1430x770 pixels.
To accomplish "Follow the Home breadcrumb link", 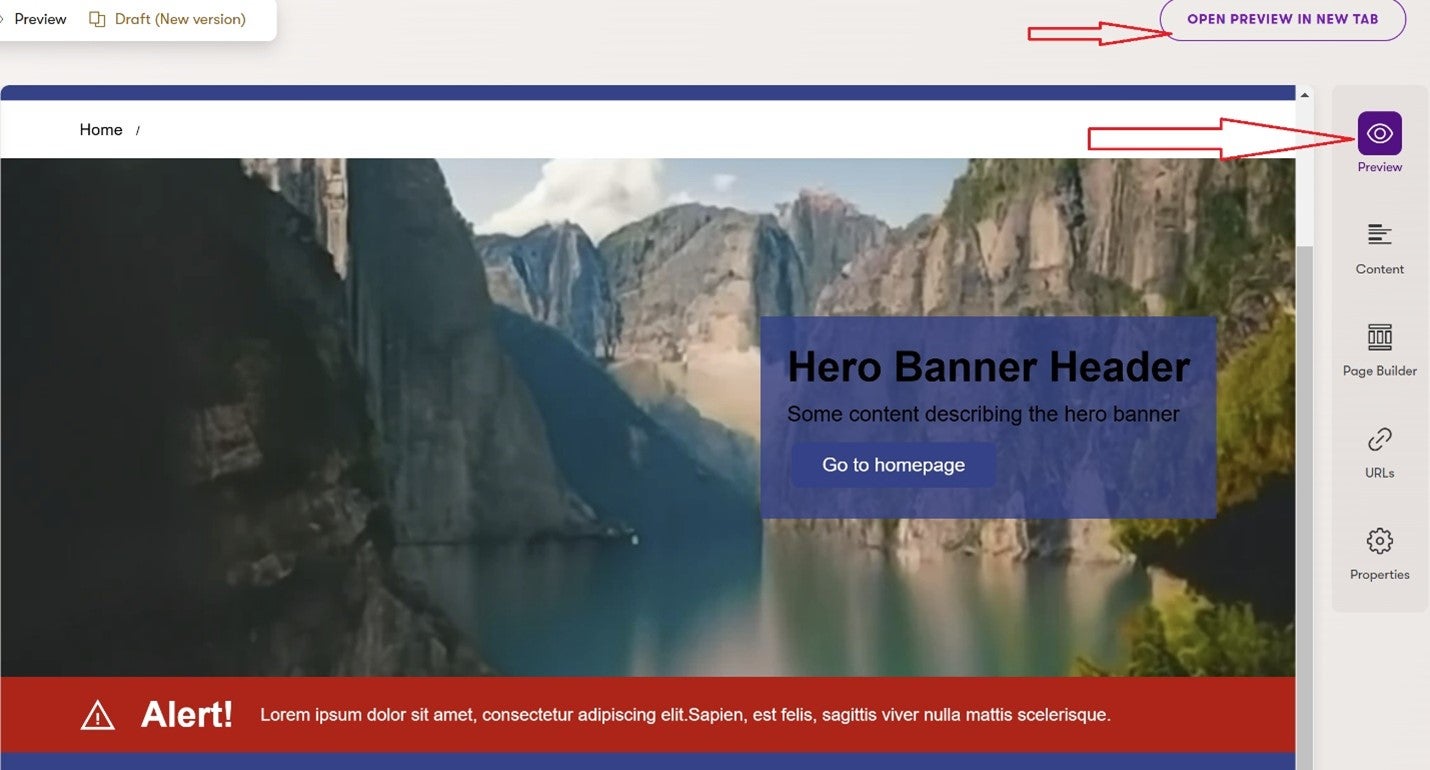I will (x=101, y=130).
